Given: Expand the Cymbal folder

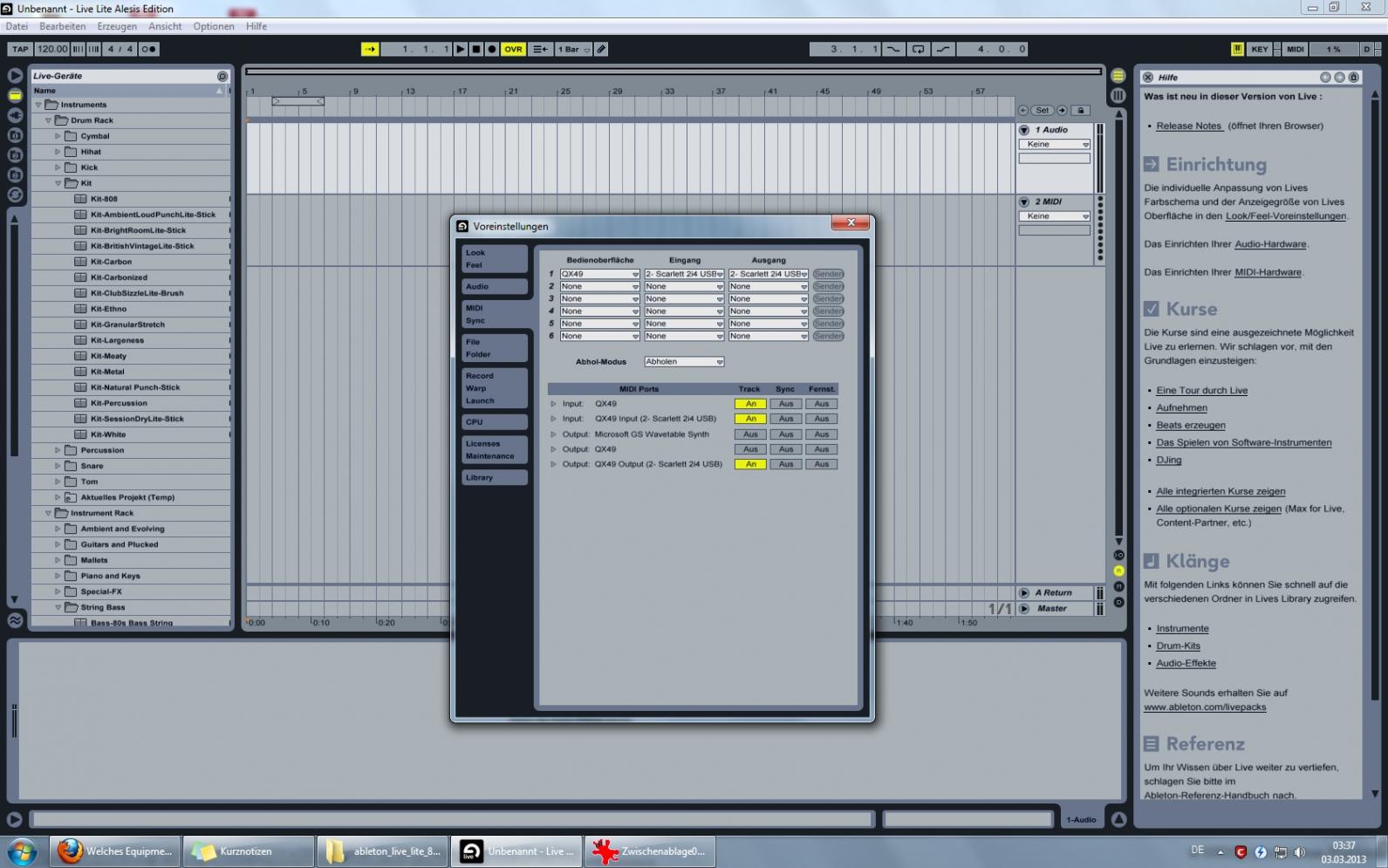Looking at the screenshot, I should 58,136.
